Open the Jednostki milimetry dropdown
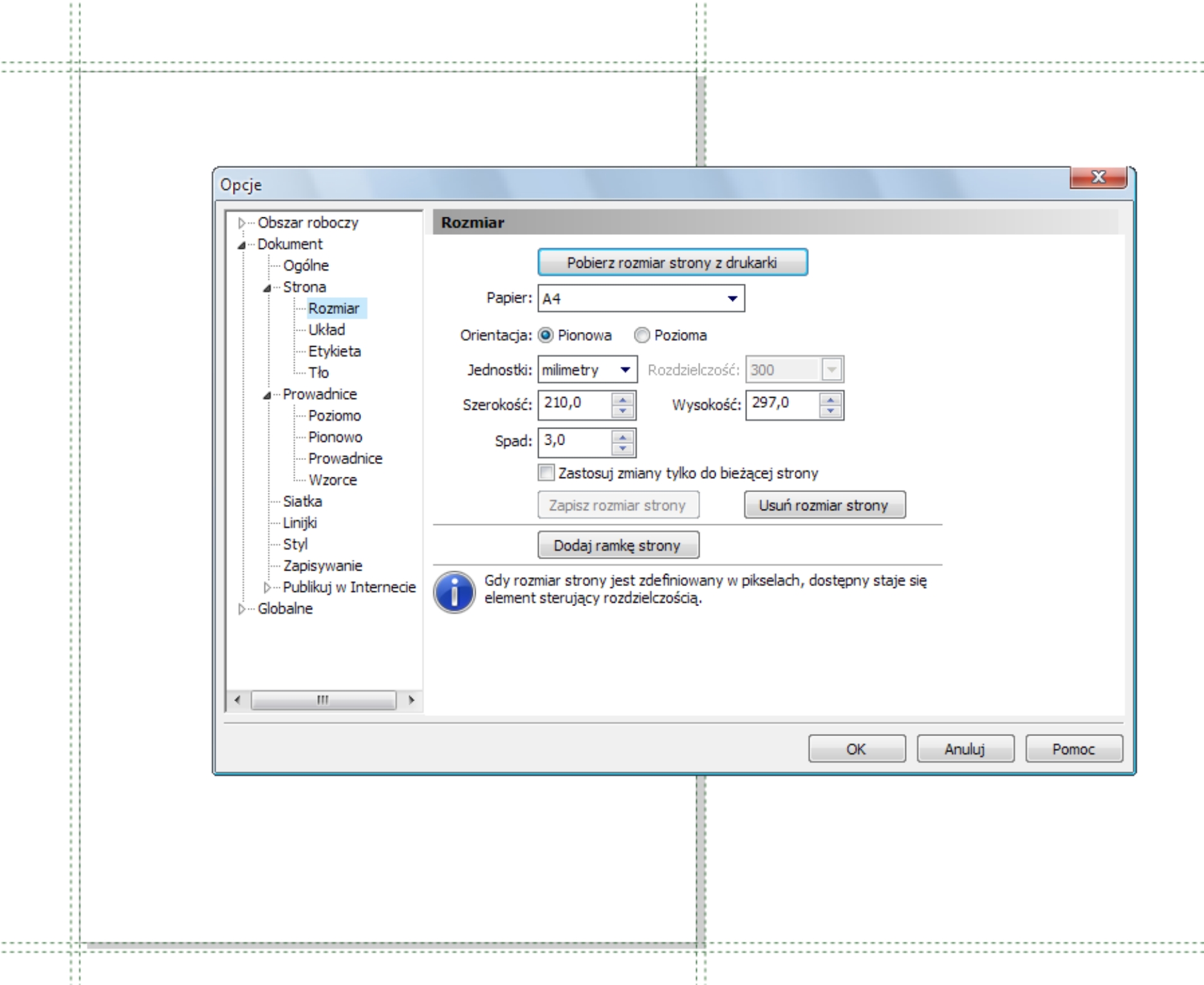The width and height of the screenshot is (1204, 985). click(588, 370)
